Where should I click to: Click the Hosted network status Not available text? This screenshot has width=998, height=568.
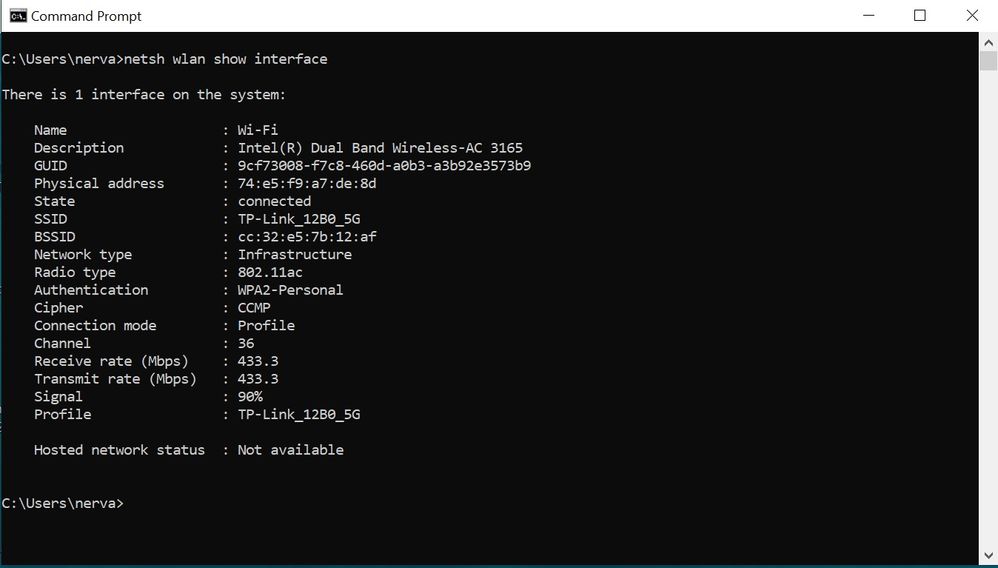tap(290, 450)
